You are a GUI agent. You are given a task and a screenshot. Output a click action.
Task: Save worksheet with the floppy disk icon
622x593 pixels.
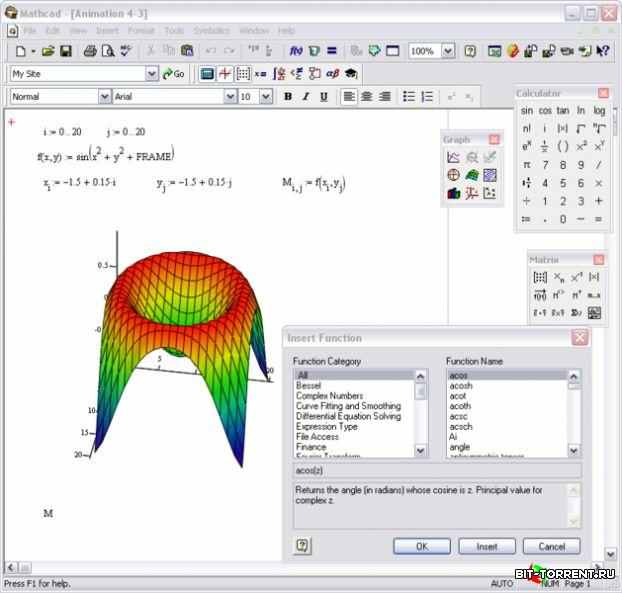tap(65, 51)
